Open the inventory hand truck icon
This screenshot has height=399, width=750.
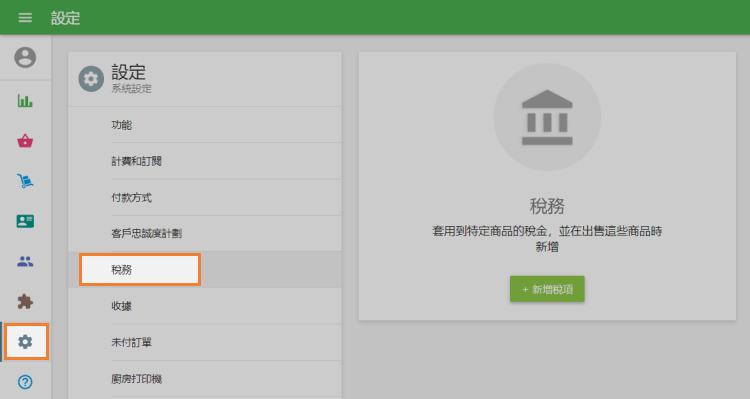pos(25,181)
